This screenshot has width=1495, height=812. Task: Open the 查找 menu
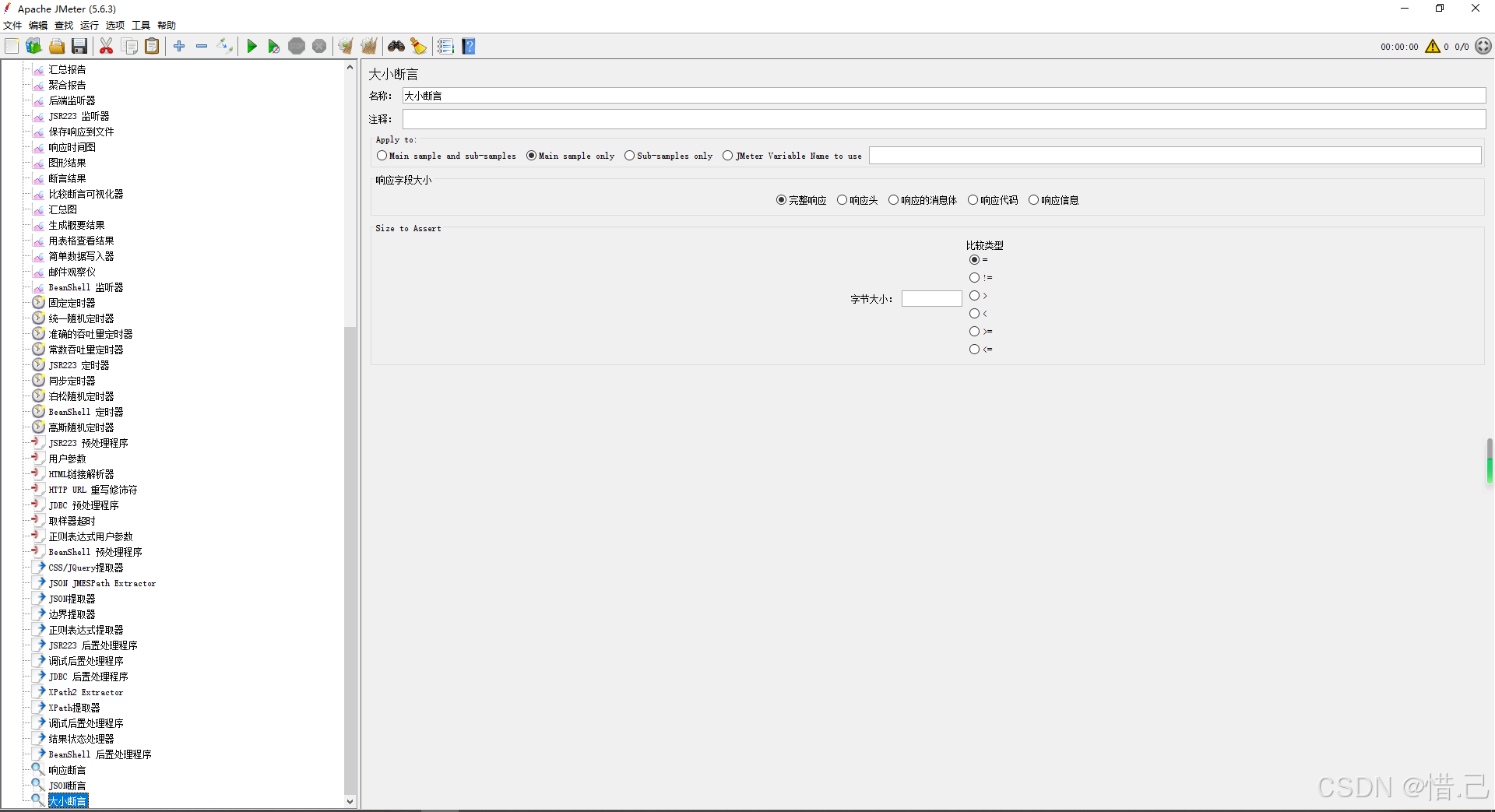(64, 26)
